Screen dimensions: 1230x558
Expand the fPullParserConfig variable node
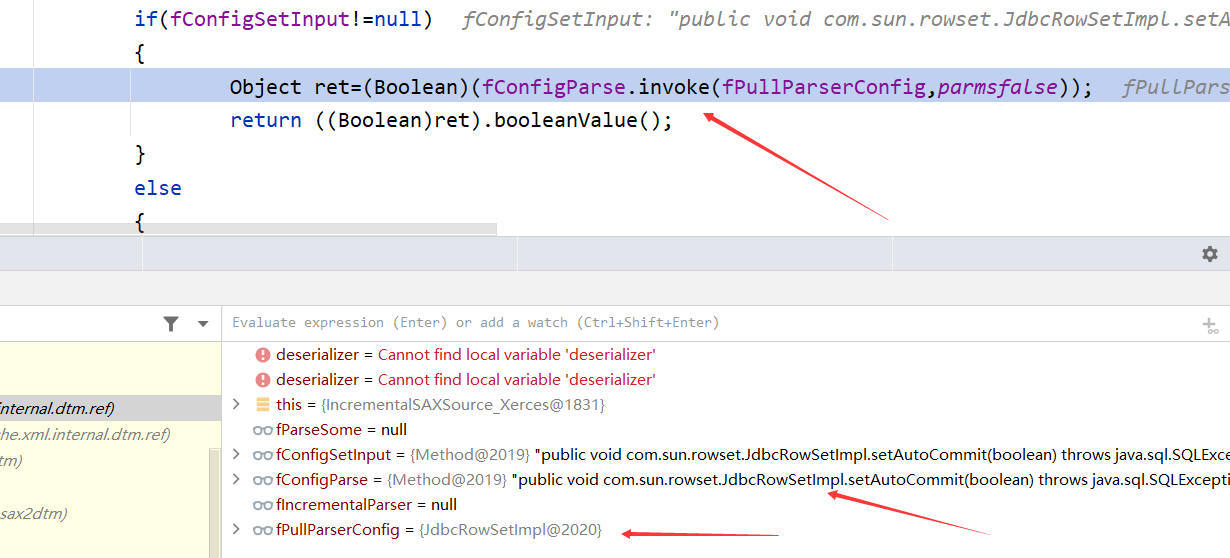click(236, 529)
